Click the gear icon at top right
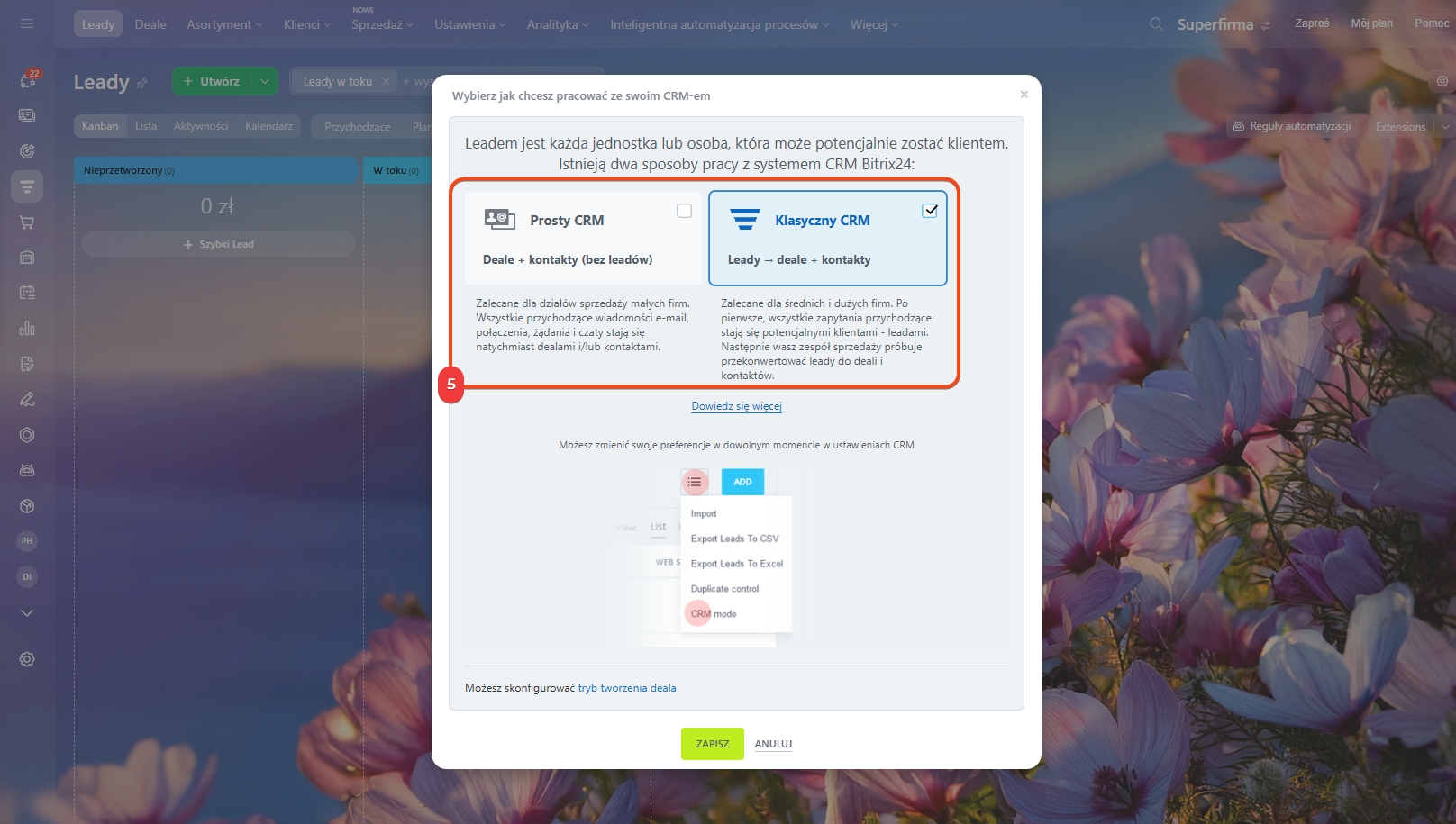 [1442, 81]
